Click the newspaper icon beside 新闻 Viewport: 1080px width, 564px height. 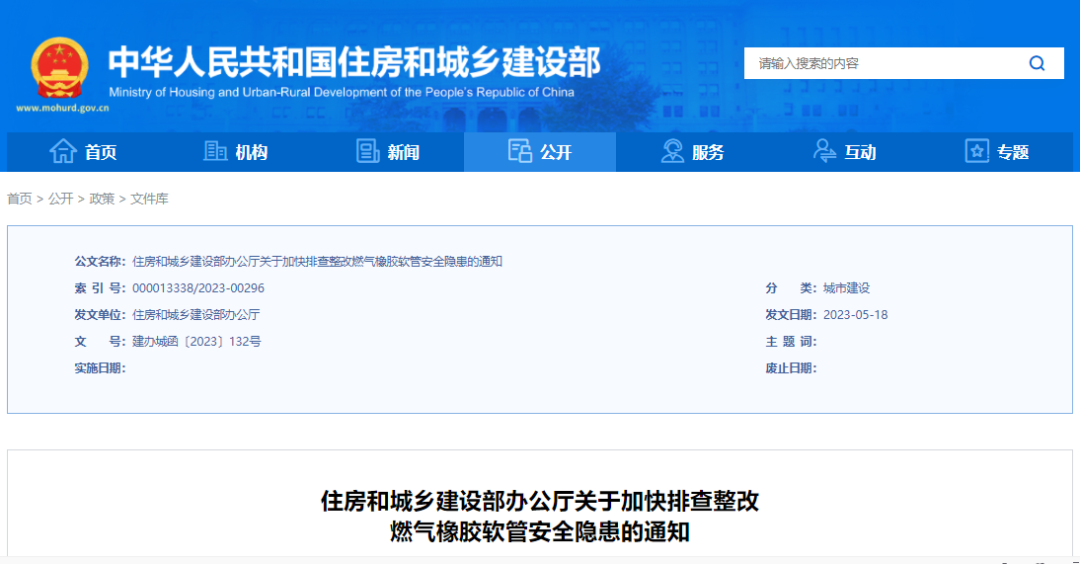[x=367, y=151]
